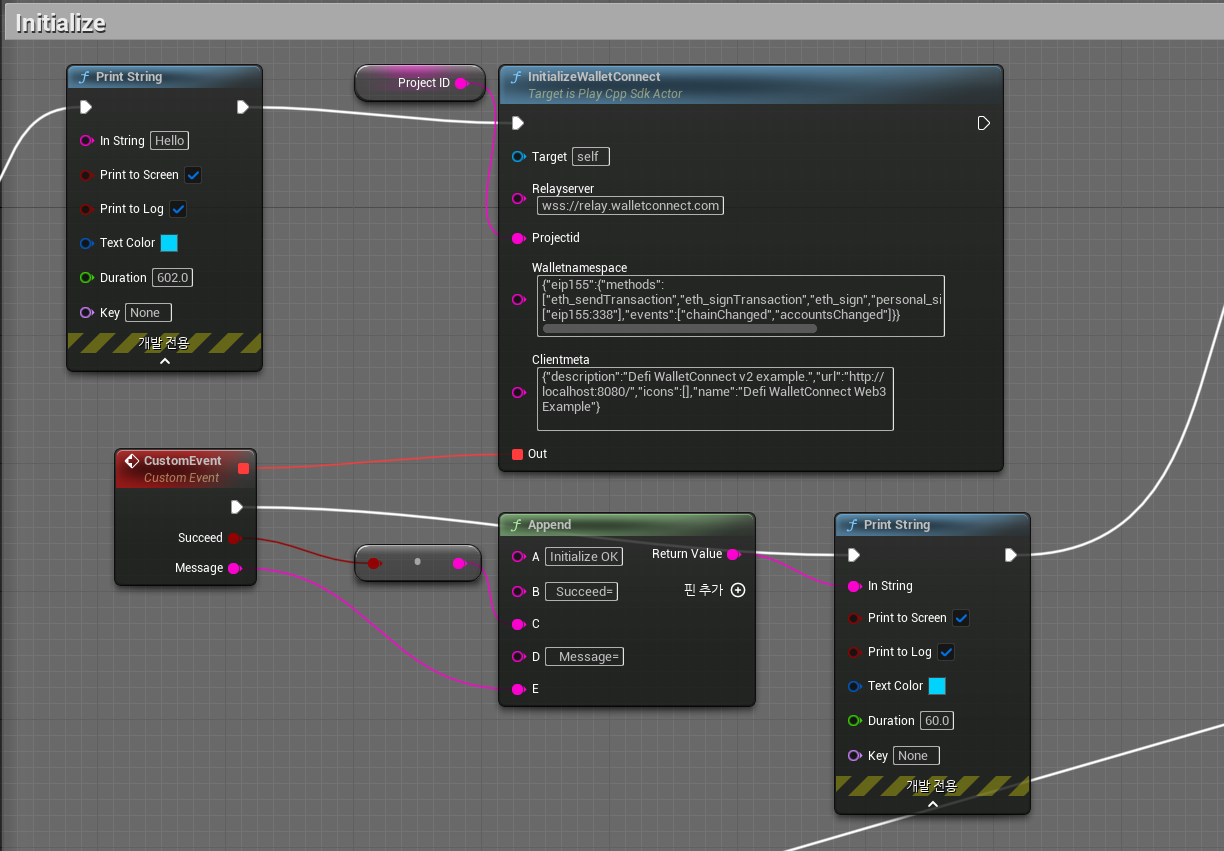Image resolution: width=1224 pixels, height=851 pixels.
Task: Uncheck Print to Log on top-left Print String
Action: click(178, 209)
